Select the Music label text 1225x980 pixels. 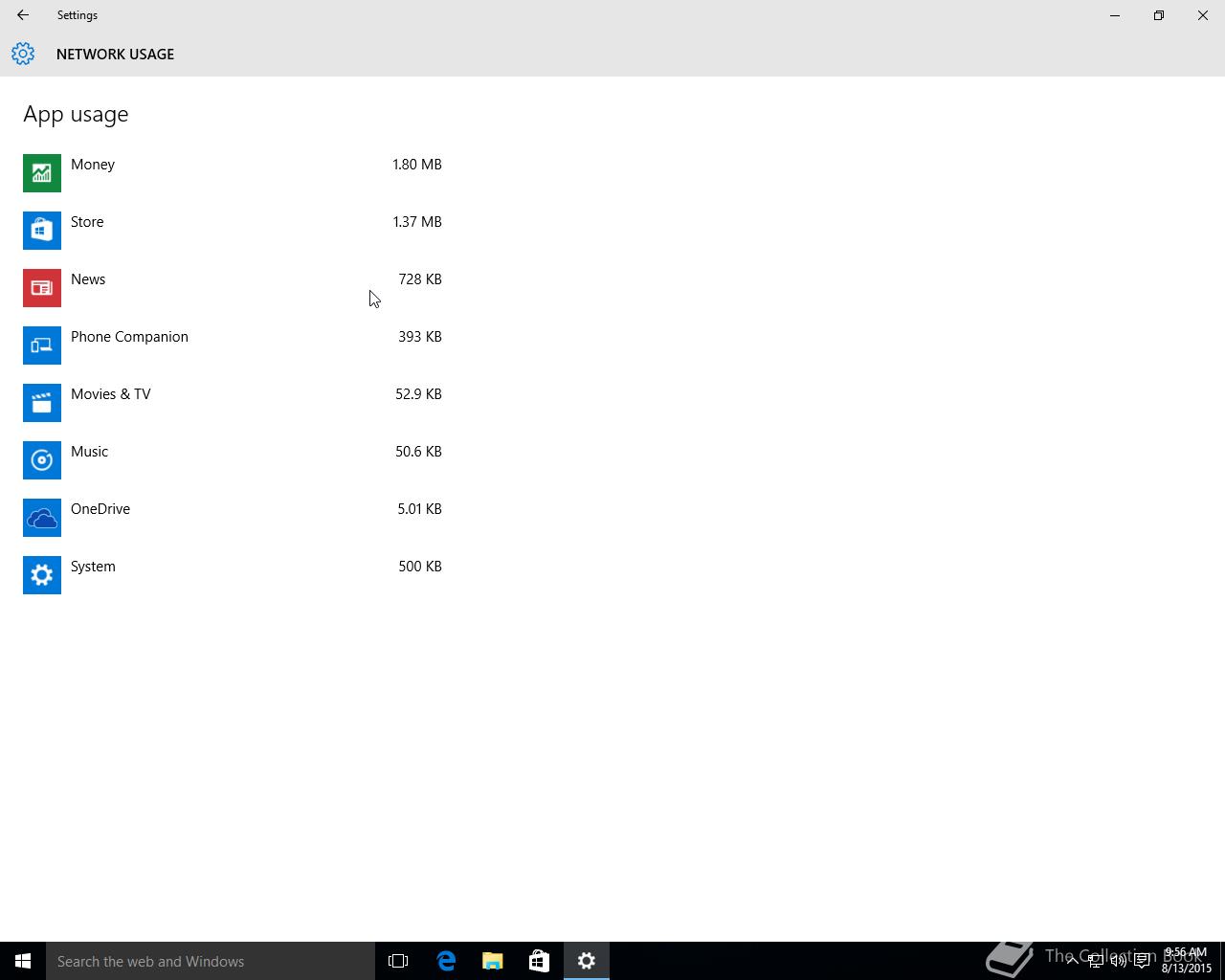click(89, 452)
